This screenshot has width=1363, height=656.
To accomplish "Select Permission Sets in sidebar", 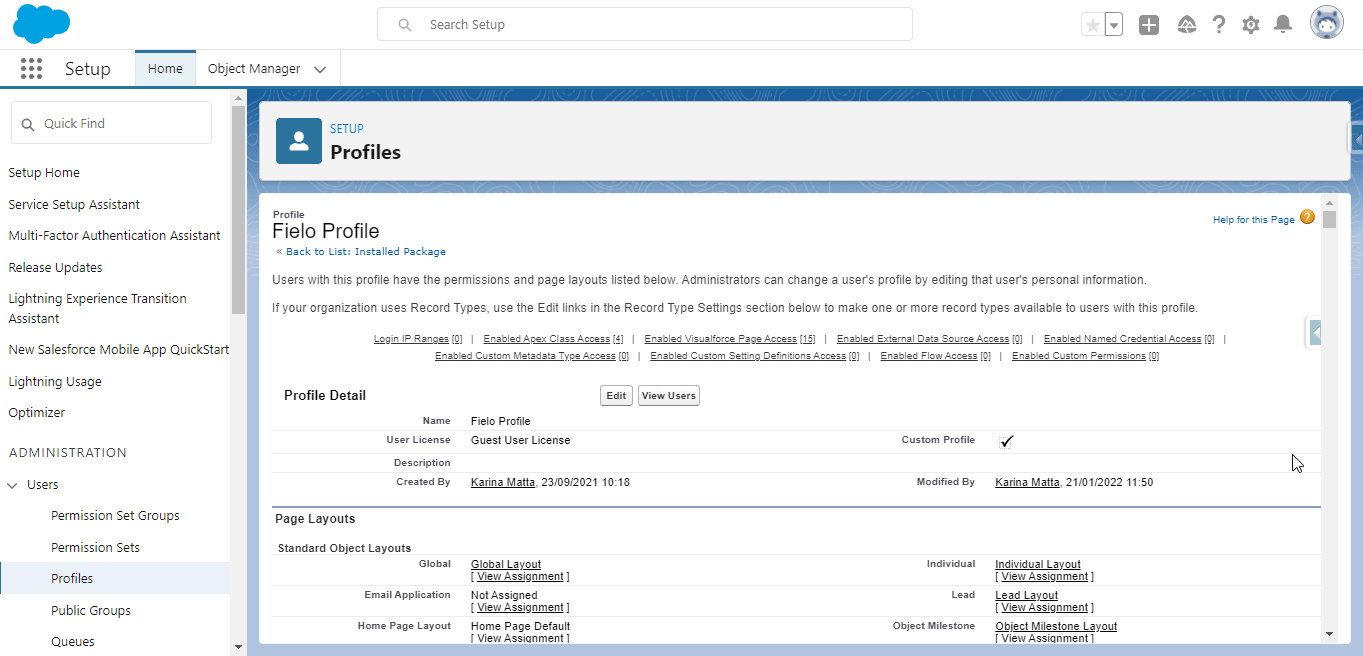I will click(95, 547).
